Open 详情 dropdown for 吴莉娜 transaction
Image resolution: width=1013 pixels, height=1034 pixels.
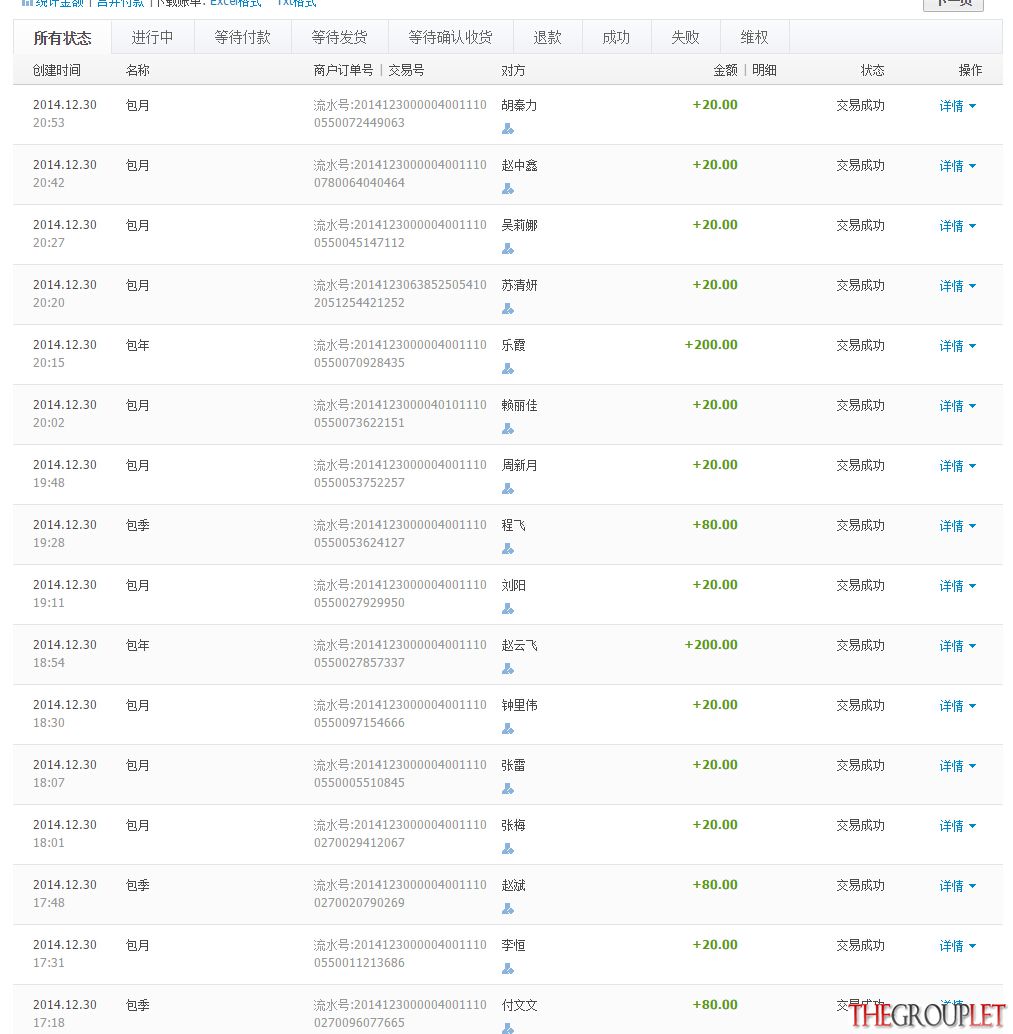point(958,226)
